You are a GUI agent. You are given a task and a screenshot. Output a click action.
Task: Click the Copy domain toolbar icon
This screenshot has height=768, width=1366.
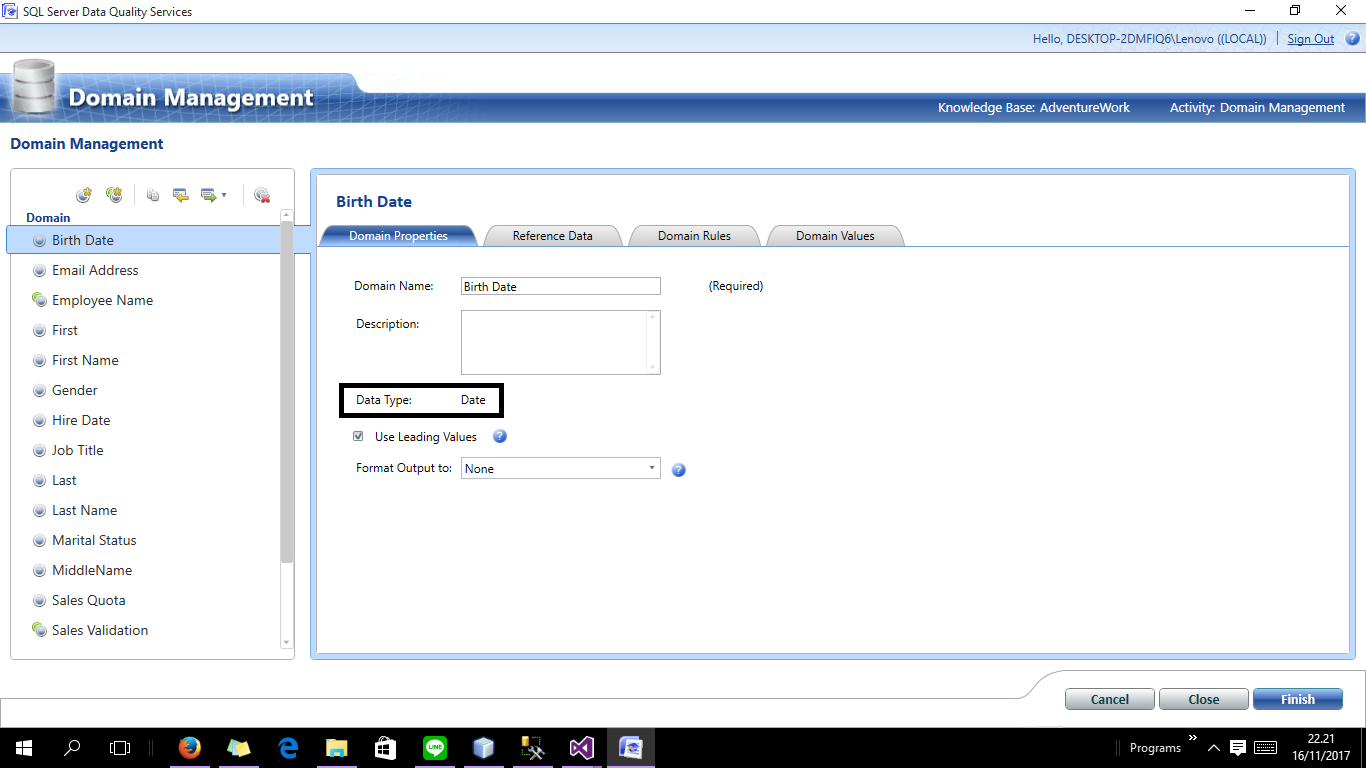(153, 196)
